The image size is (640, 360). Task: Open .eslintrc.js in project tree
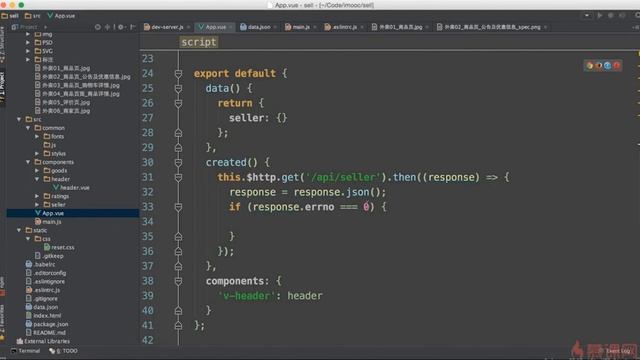[43, 290]
